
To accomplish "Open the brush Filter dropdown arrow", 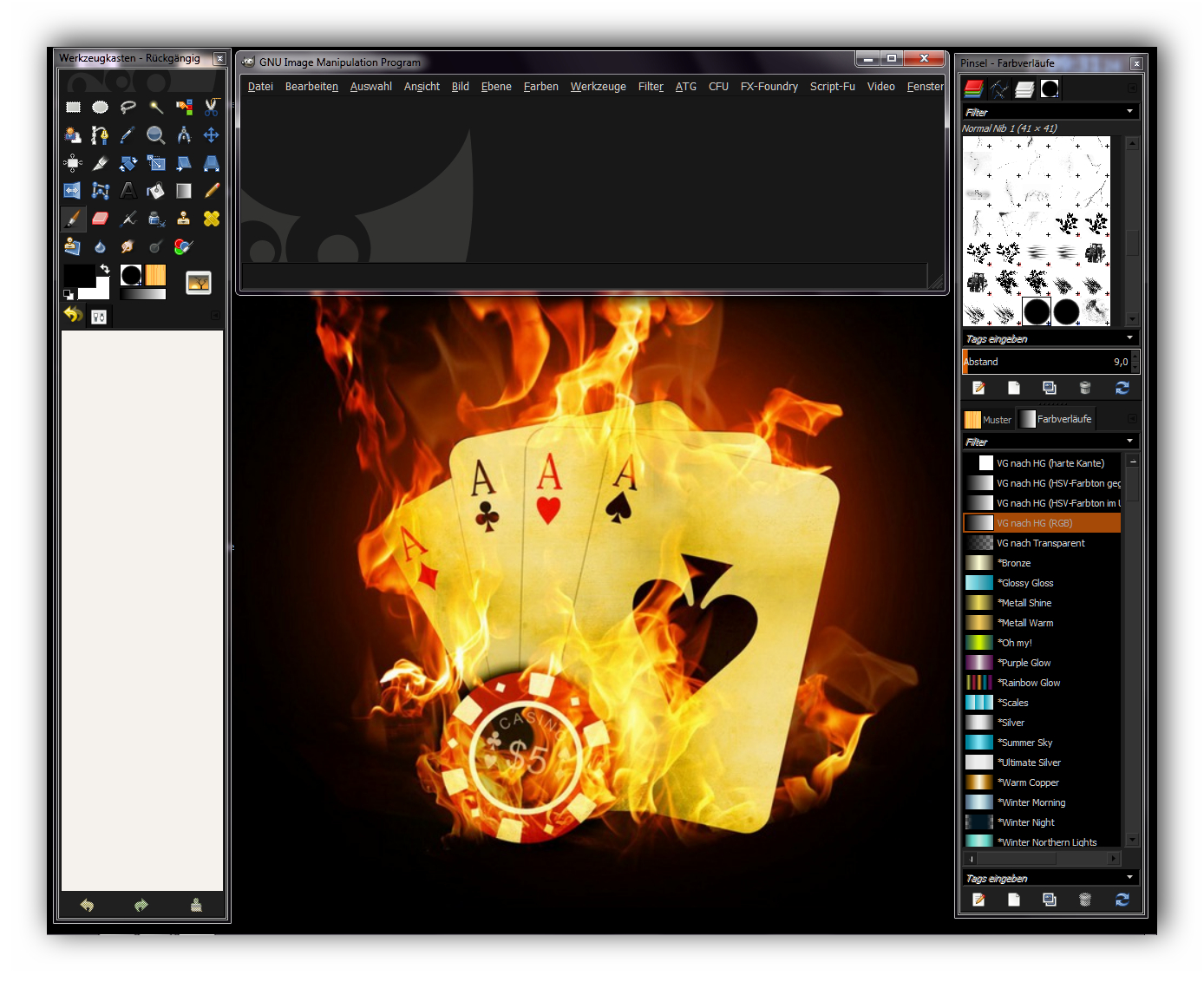I will click(1129, 112).
